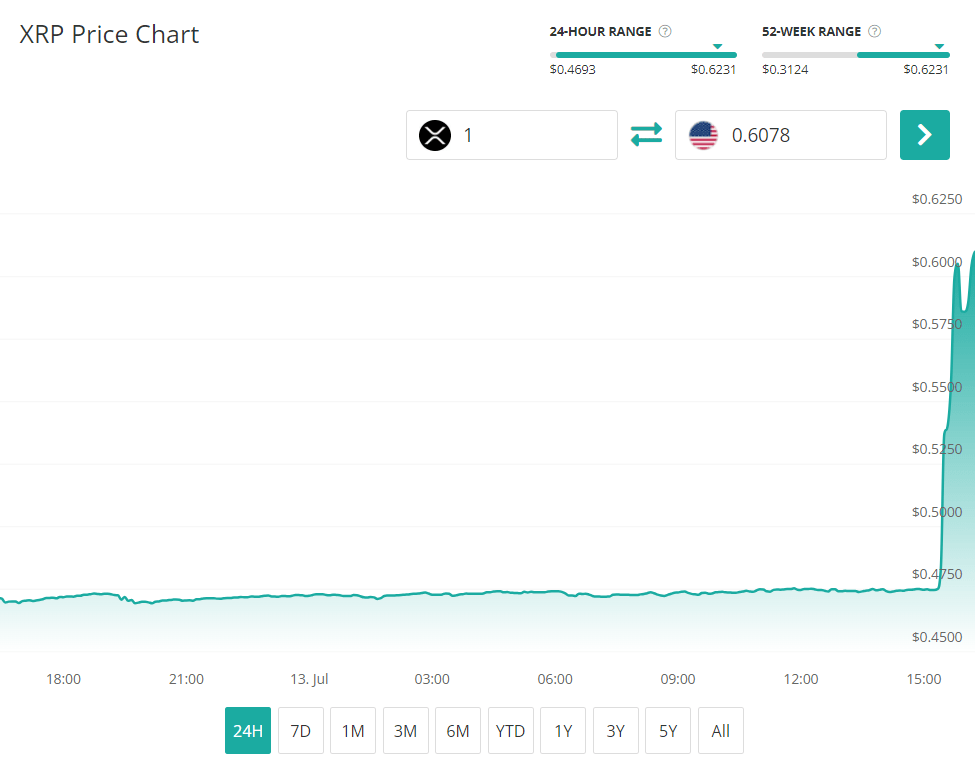
Task: Switch to the 3M timeframe
Action: coord(405,731)
